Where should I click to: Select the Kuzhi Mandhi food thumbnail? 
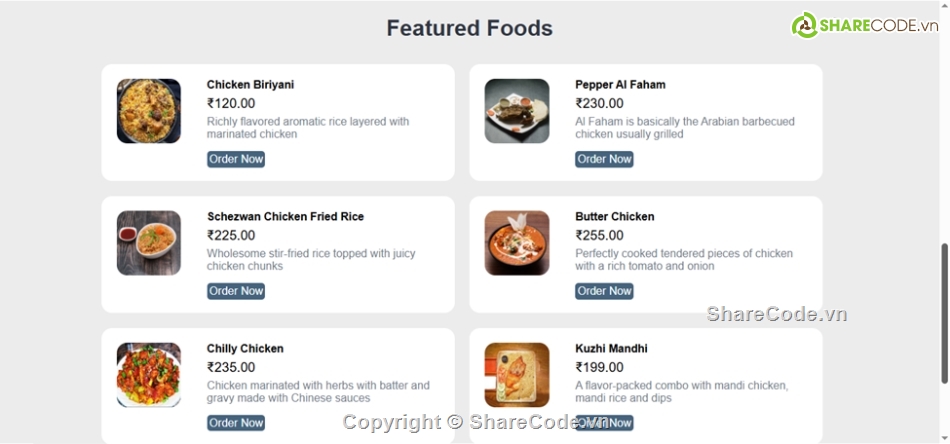pyautogui.click(x=517, y=375)
